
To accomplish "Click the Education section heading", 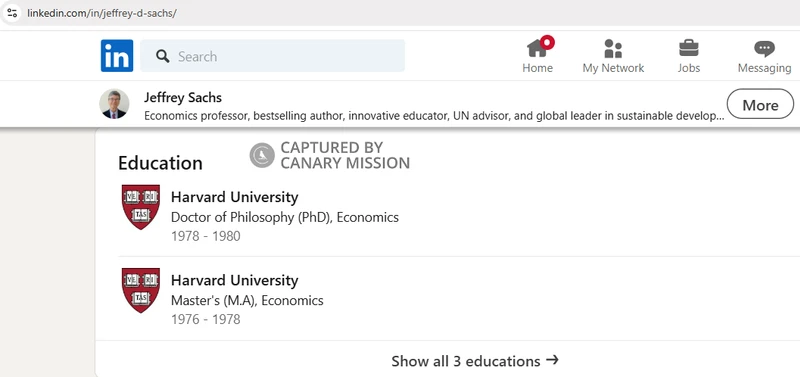I will pyautogui.click(x=160, y=163).
